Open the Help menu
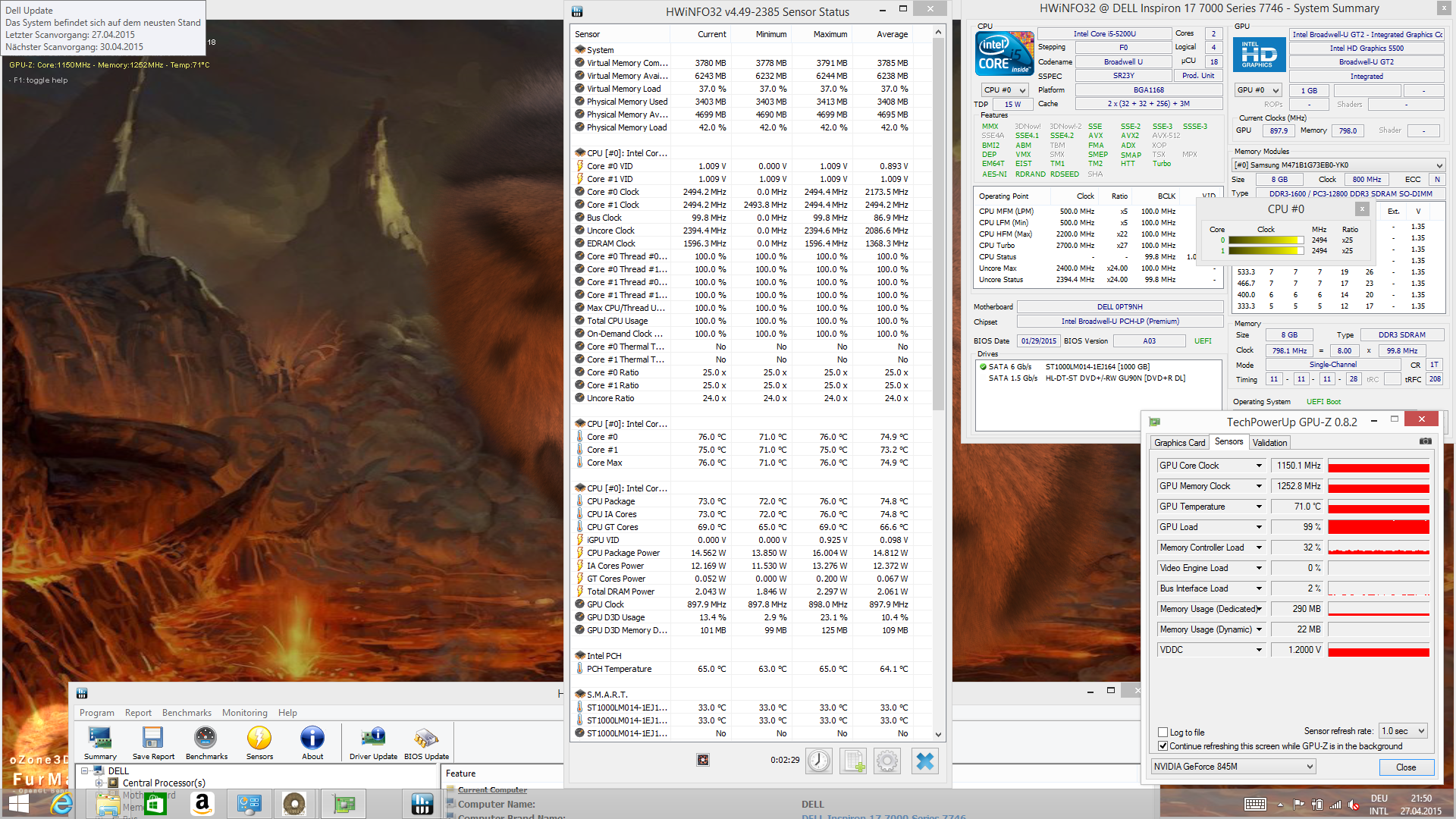Image resolution: width=1456 pixels, height=819 pixels. coord(287,713)
